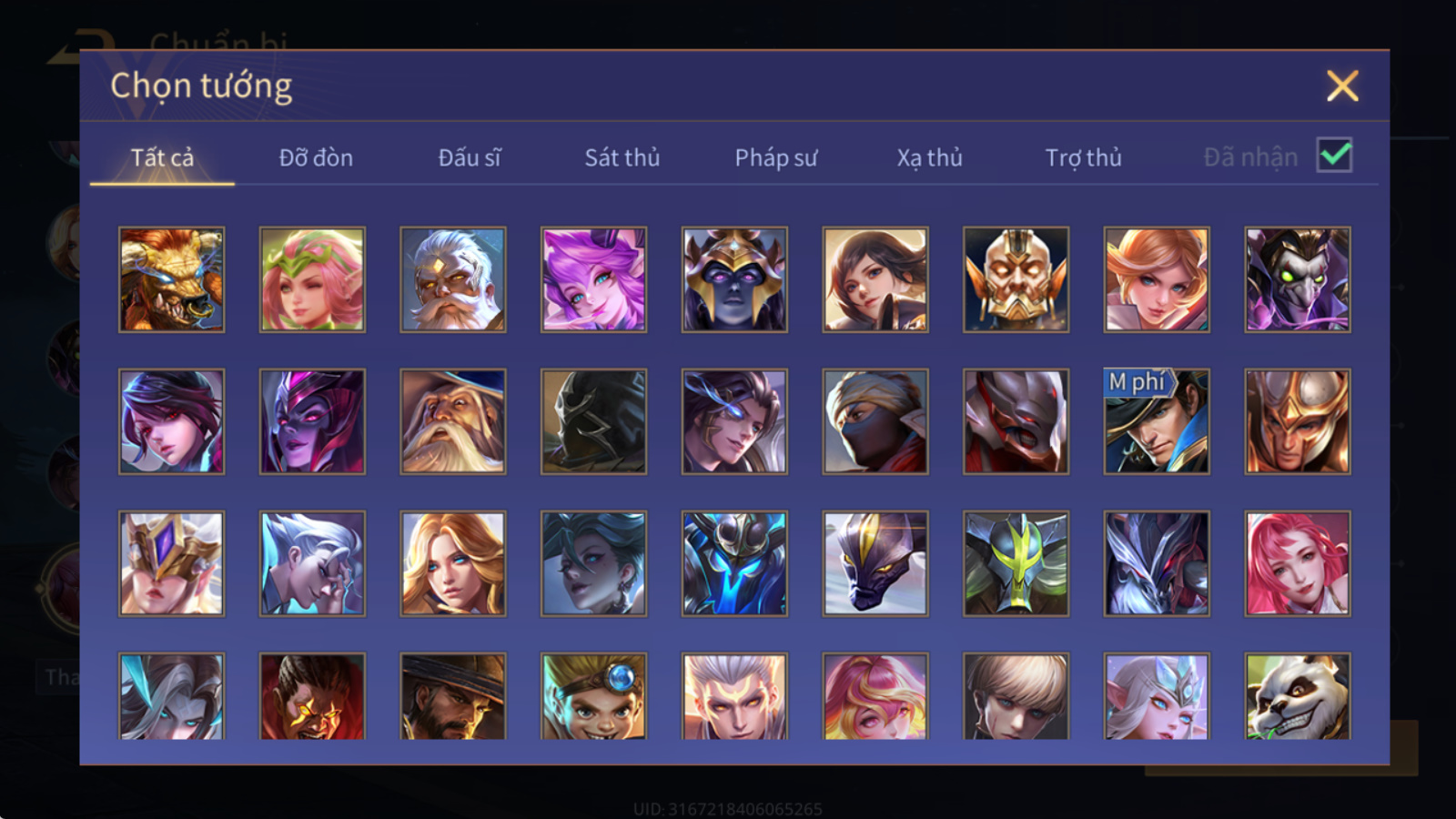Select the golden masked warrior hero
This screenshot has height=819, width=1456.
(x=1016, y=279)
